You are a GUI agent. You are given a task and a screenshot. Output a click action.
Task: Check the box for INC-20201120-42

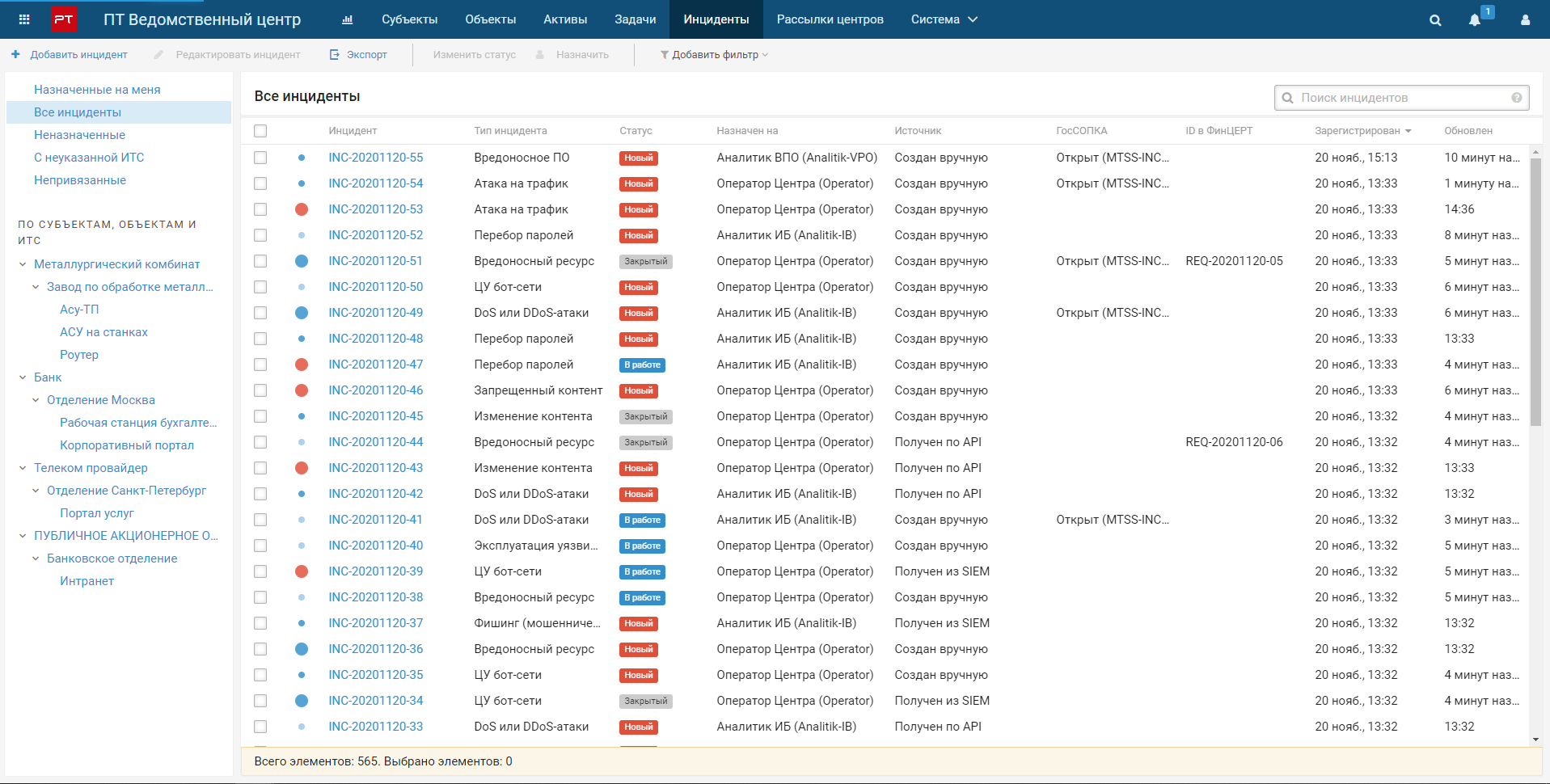point(260,494)
